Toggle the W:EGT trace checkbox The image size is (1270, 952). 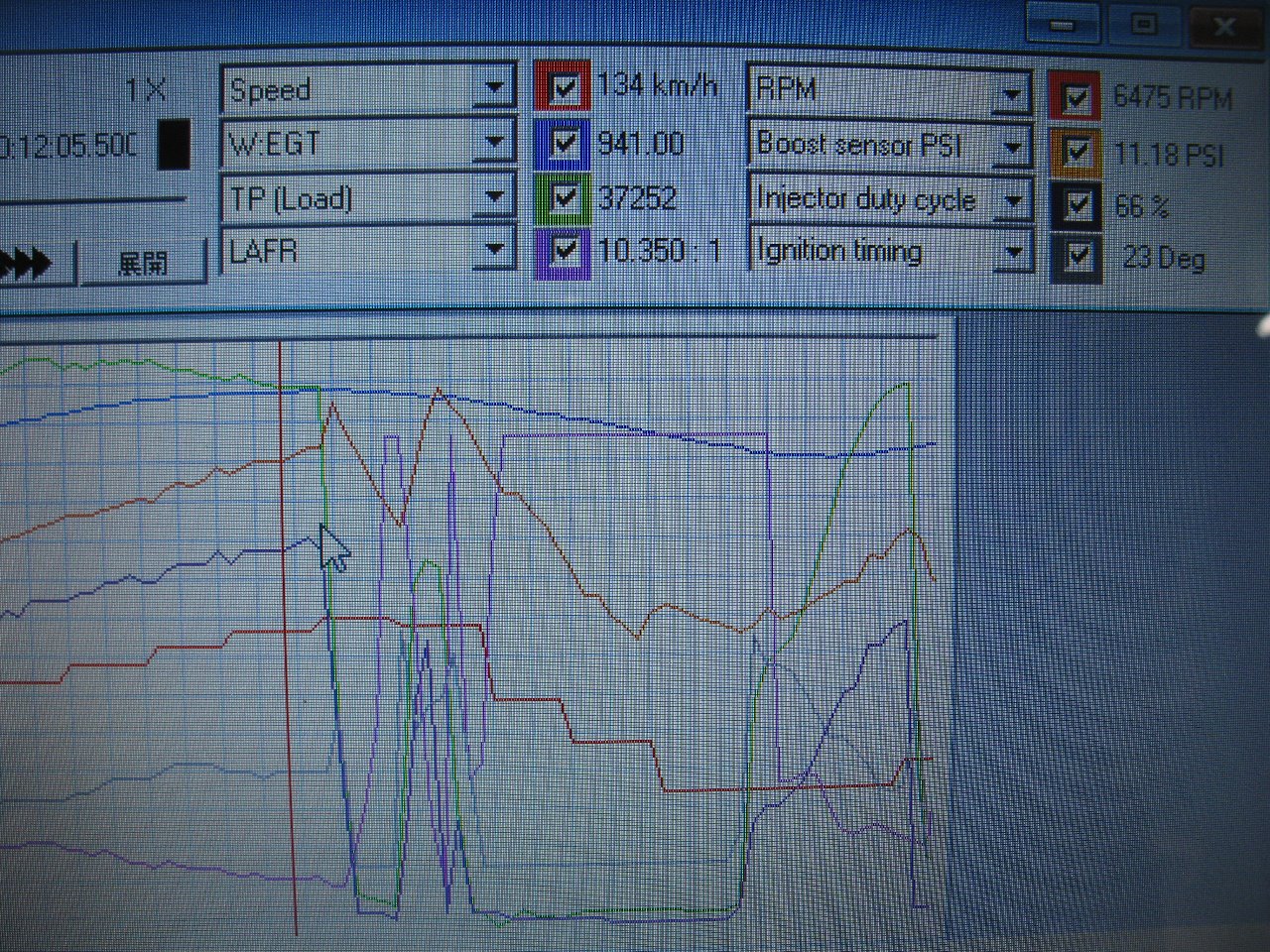[564, 143]
